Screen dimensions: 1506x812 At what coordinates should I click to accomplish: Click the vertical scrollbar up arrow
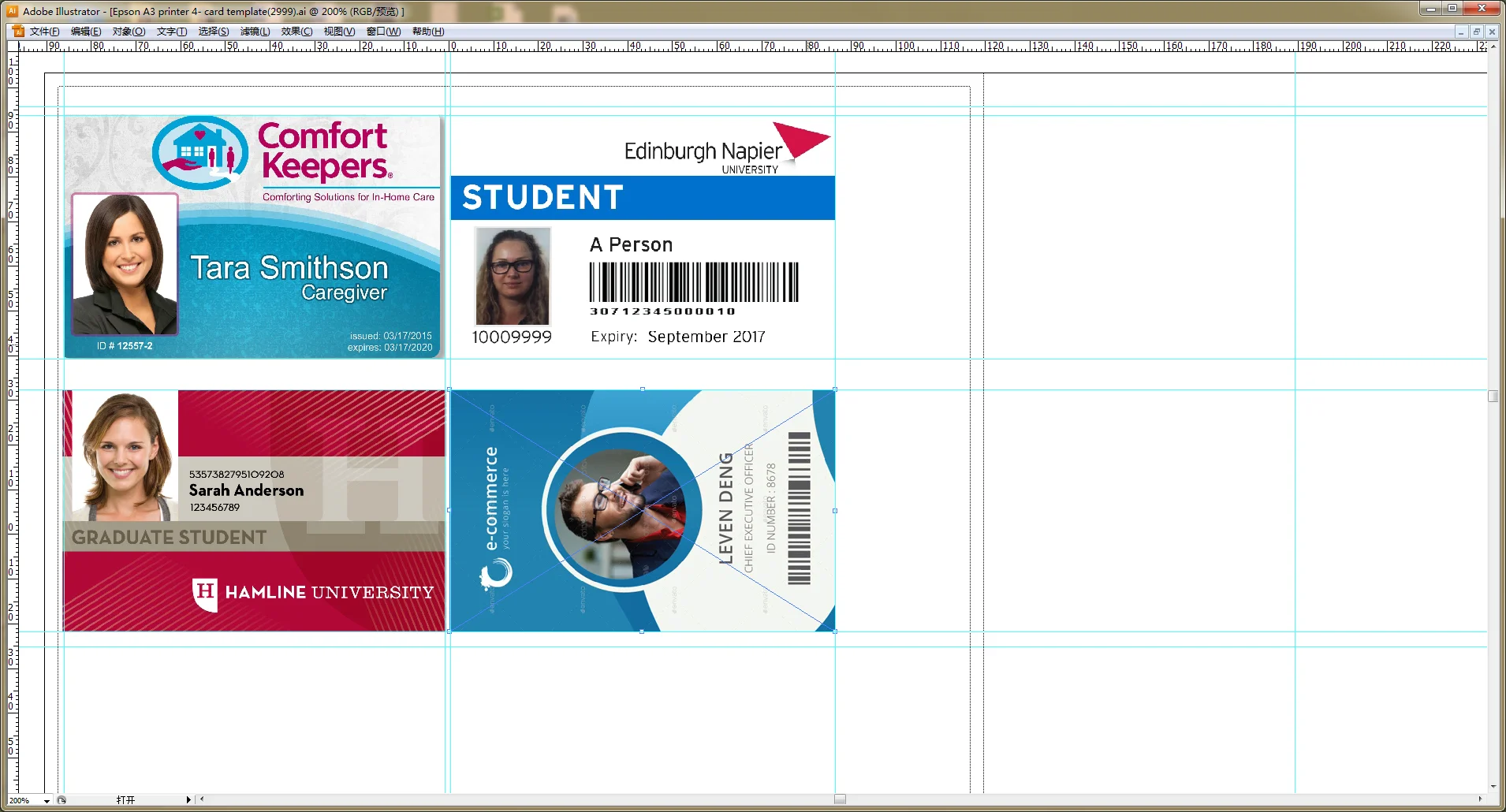click(1493, 47)
